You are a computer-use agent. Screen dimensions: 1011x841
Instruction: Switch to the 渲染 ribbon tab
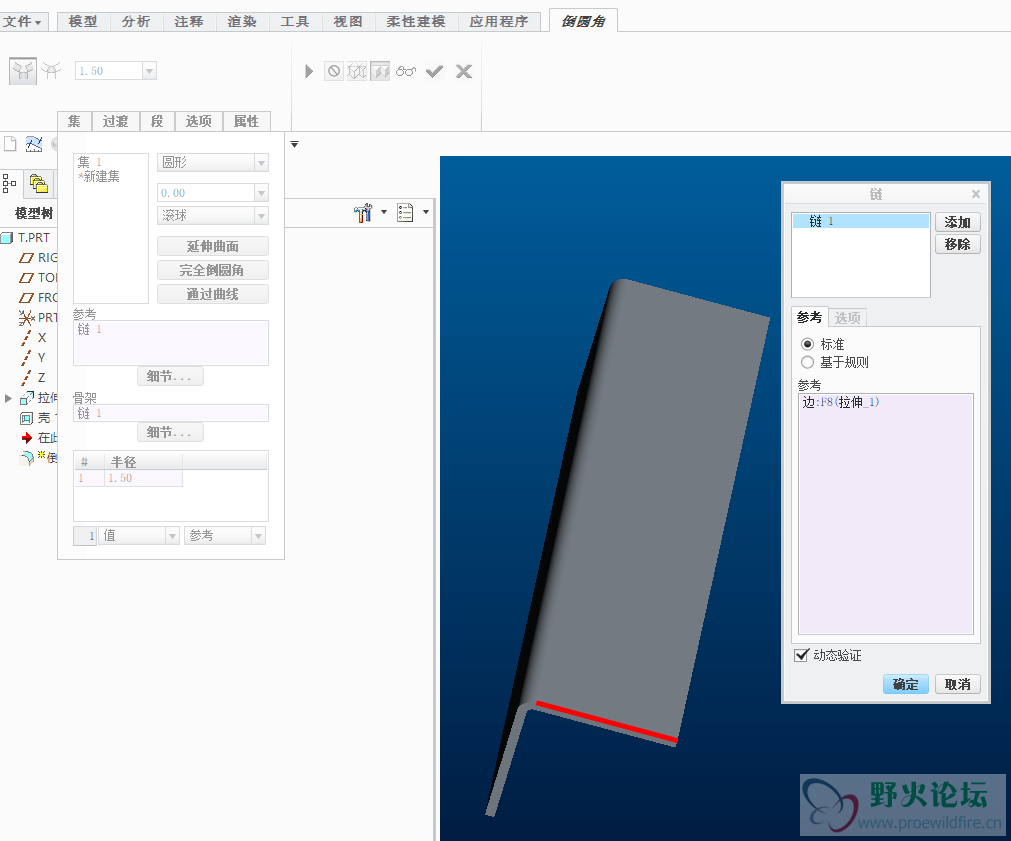[242, 21]
